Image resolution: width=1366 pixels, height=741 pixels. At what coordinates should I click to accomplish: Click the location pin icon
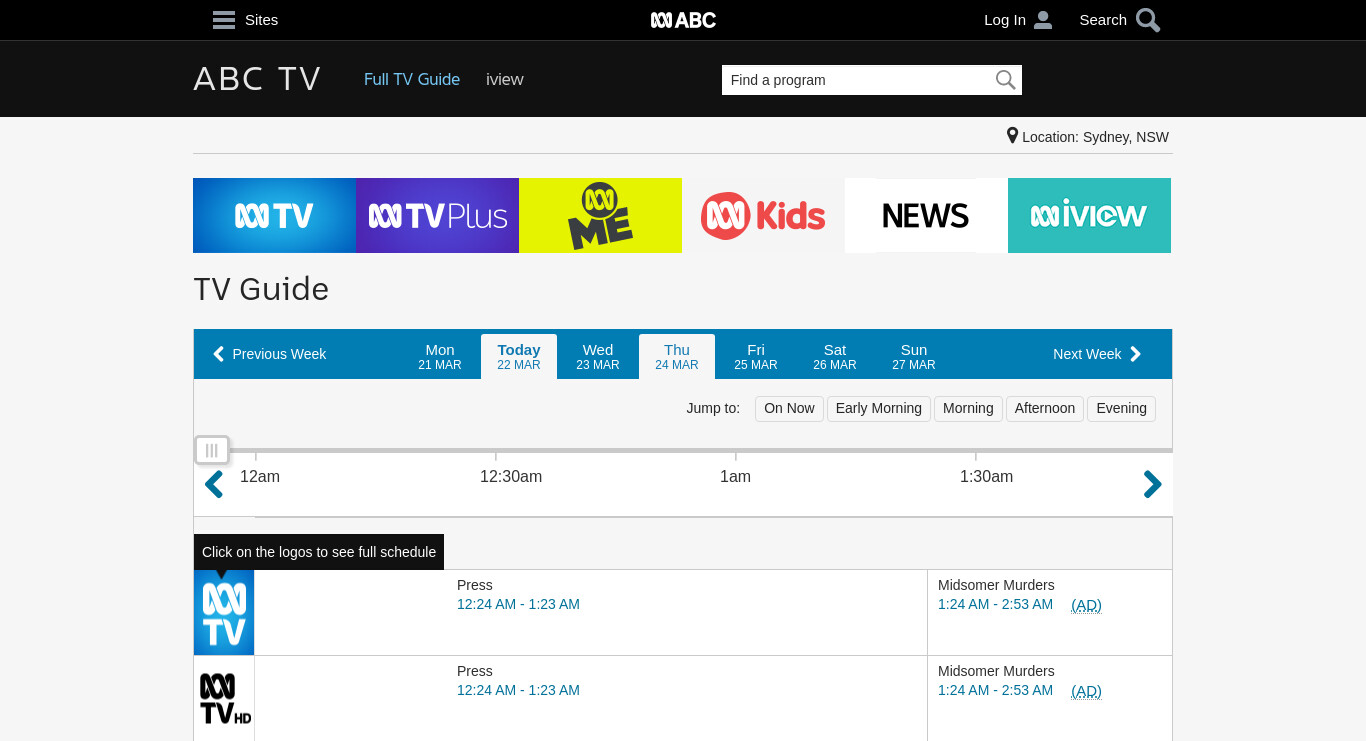coord(1012,136)
